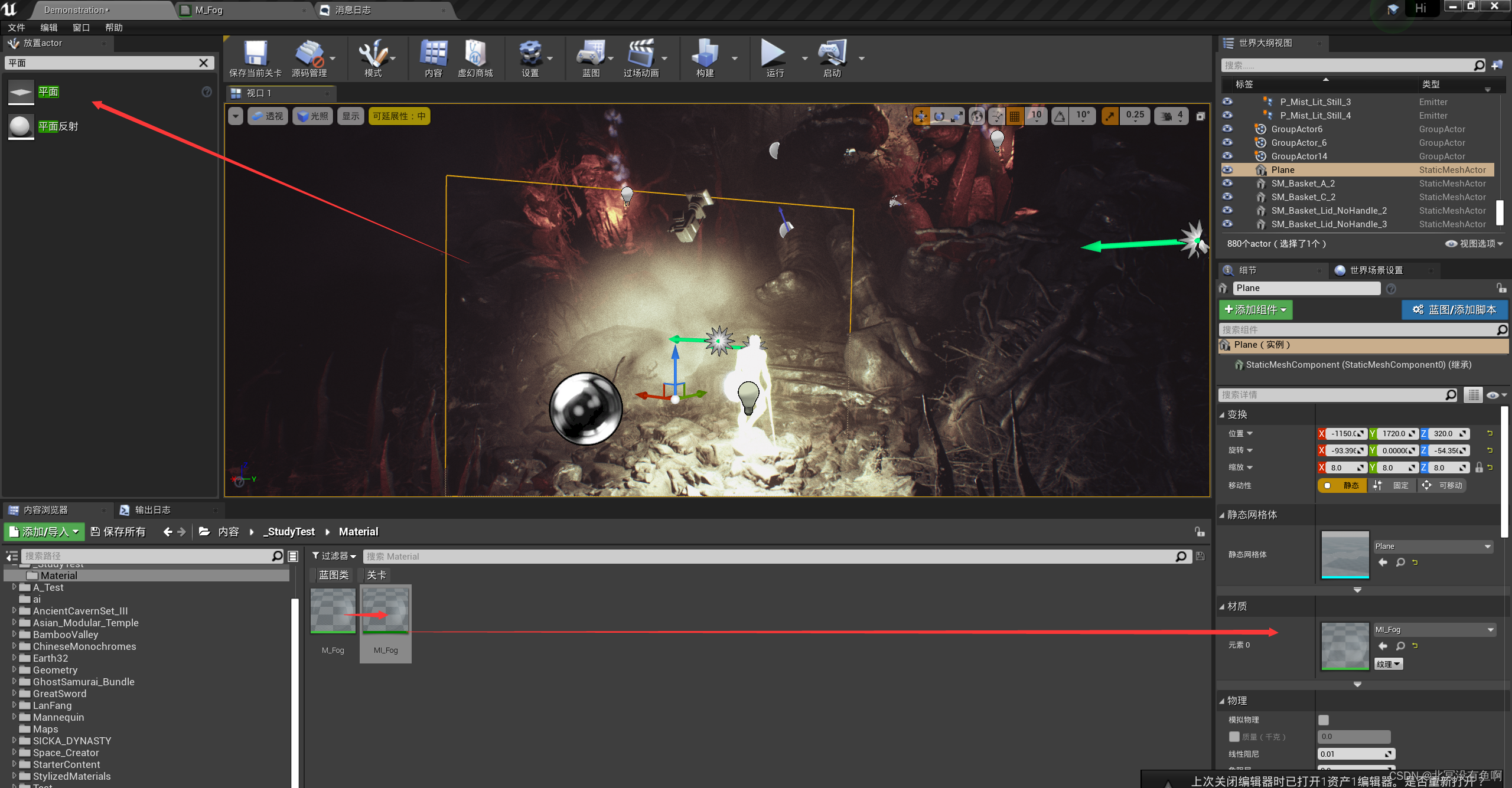The width and height of the screenshot is (1512, 788).
Task: Click the Blueprint/Add Script button
Action: pos(1455,310)
